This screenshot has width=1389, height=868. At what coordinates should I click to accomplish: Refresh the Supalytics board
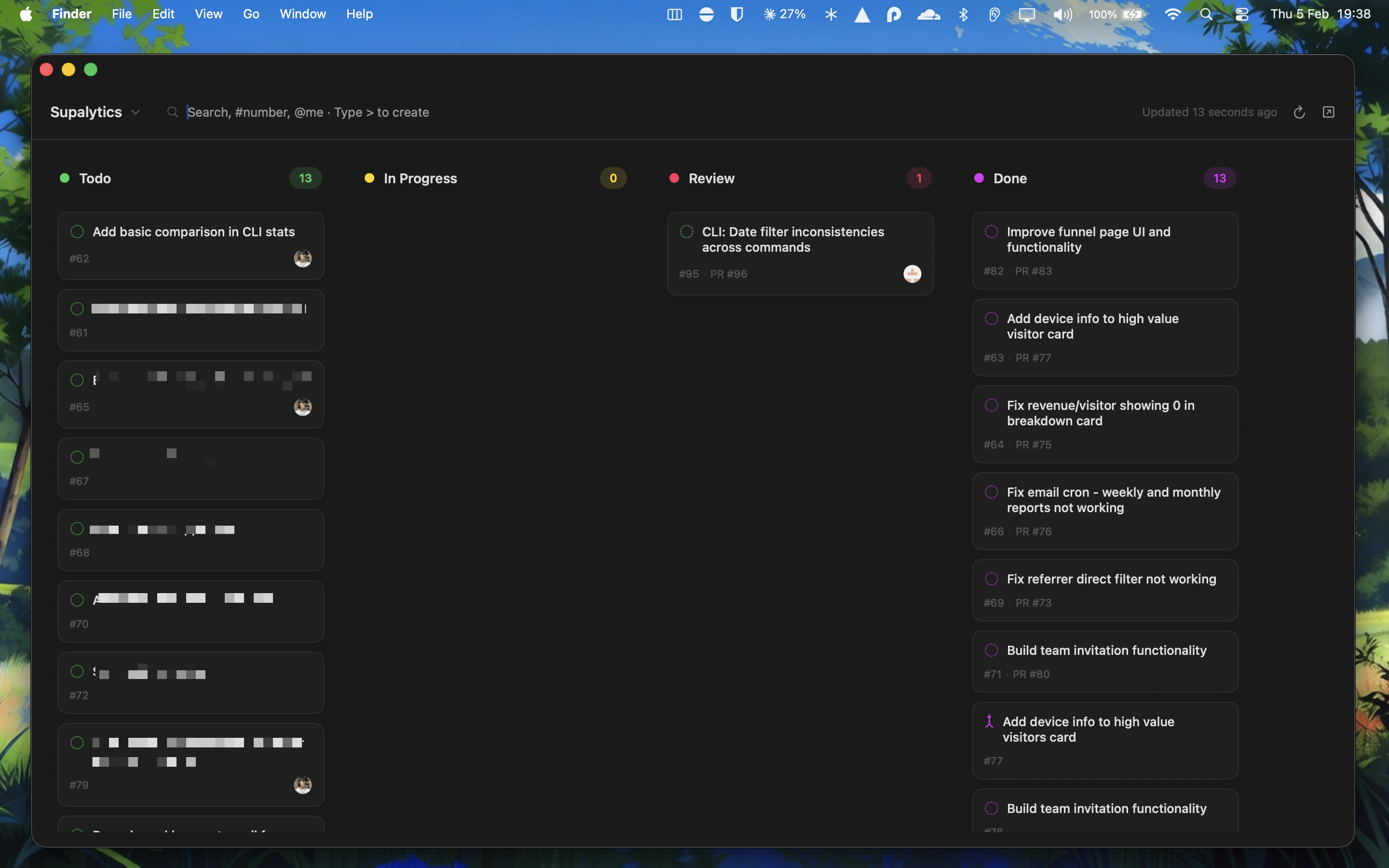pos(1299,112)
